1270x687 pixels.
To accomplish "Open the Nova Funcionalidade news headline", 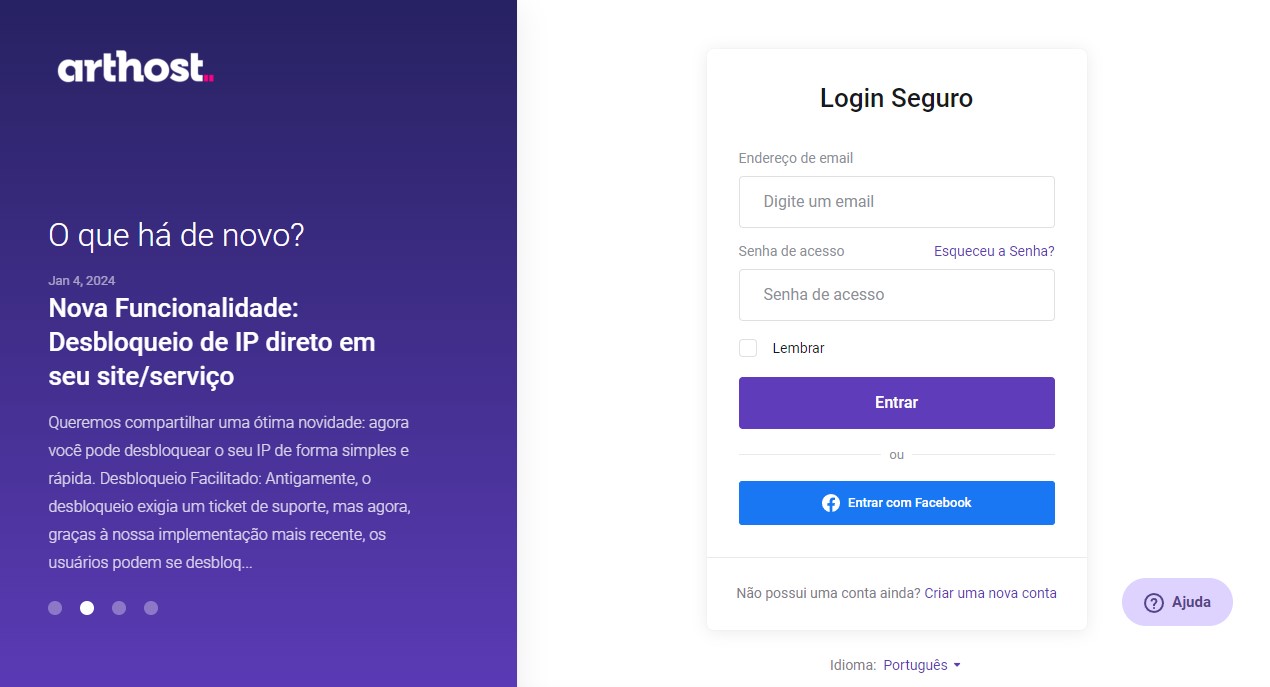I will tap(212, 341).
